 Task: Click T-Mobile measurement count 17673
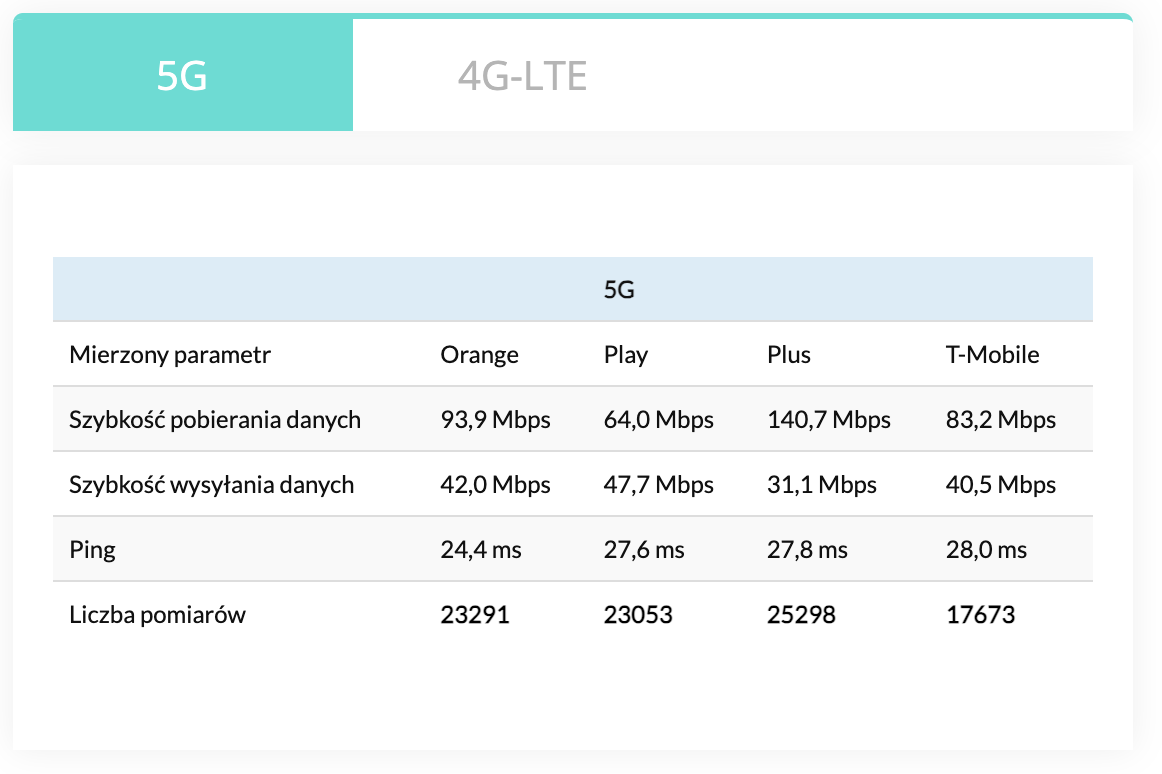click(980, 615)
